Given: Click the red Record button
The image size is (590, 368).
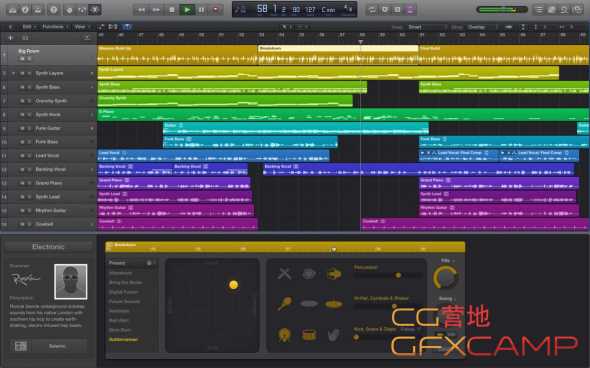Looking at the screenshot, I should pos(216,10).
